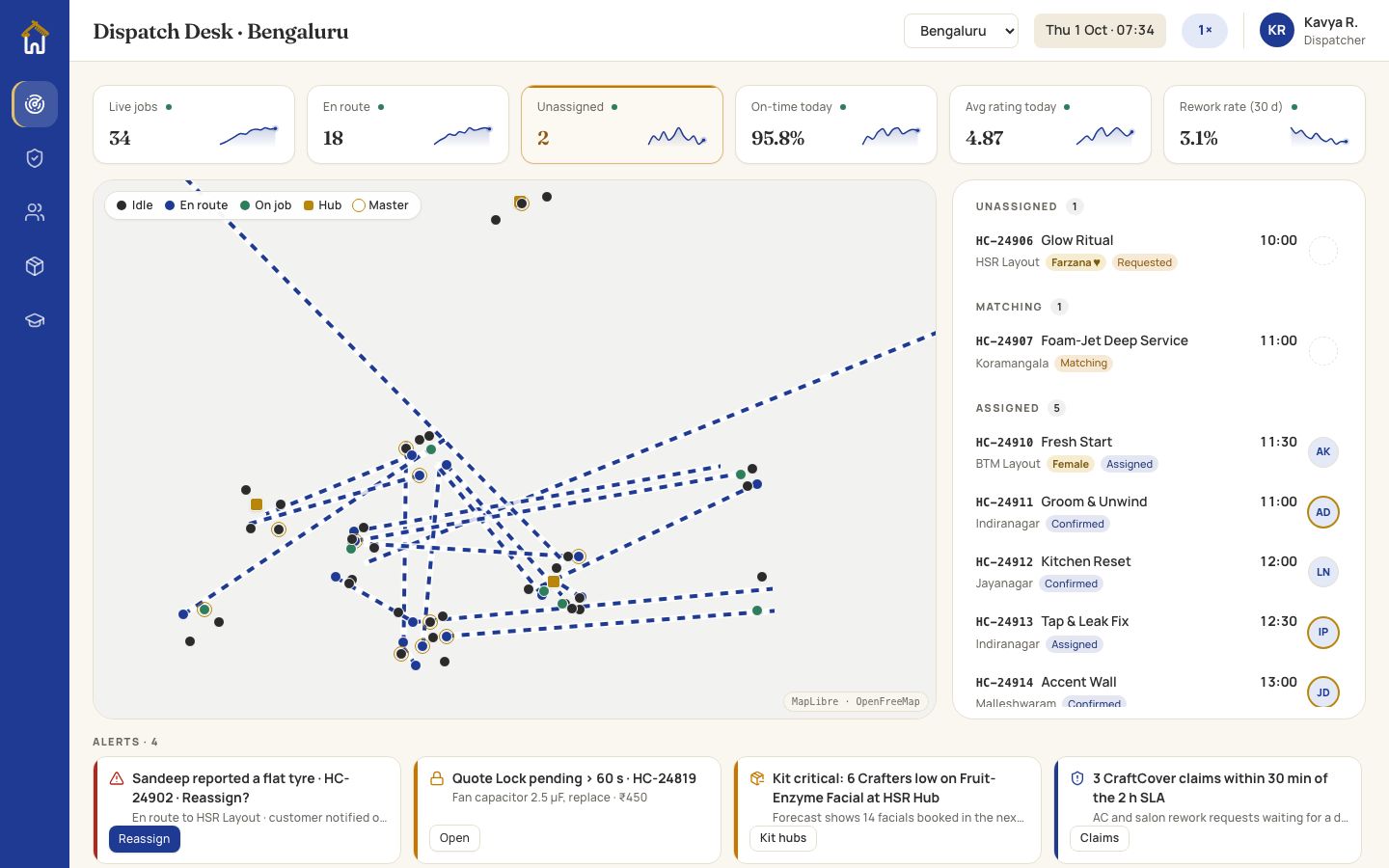The width and height of the screenshot is (1389, 868).
Task: Toggle the 1× simulation speed pill
Action: click(x=1205, y=30)
